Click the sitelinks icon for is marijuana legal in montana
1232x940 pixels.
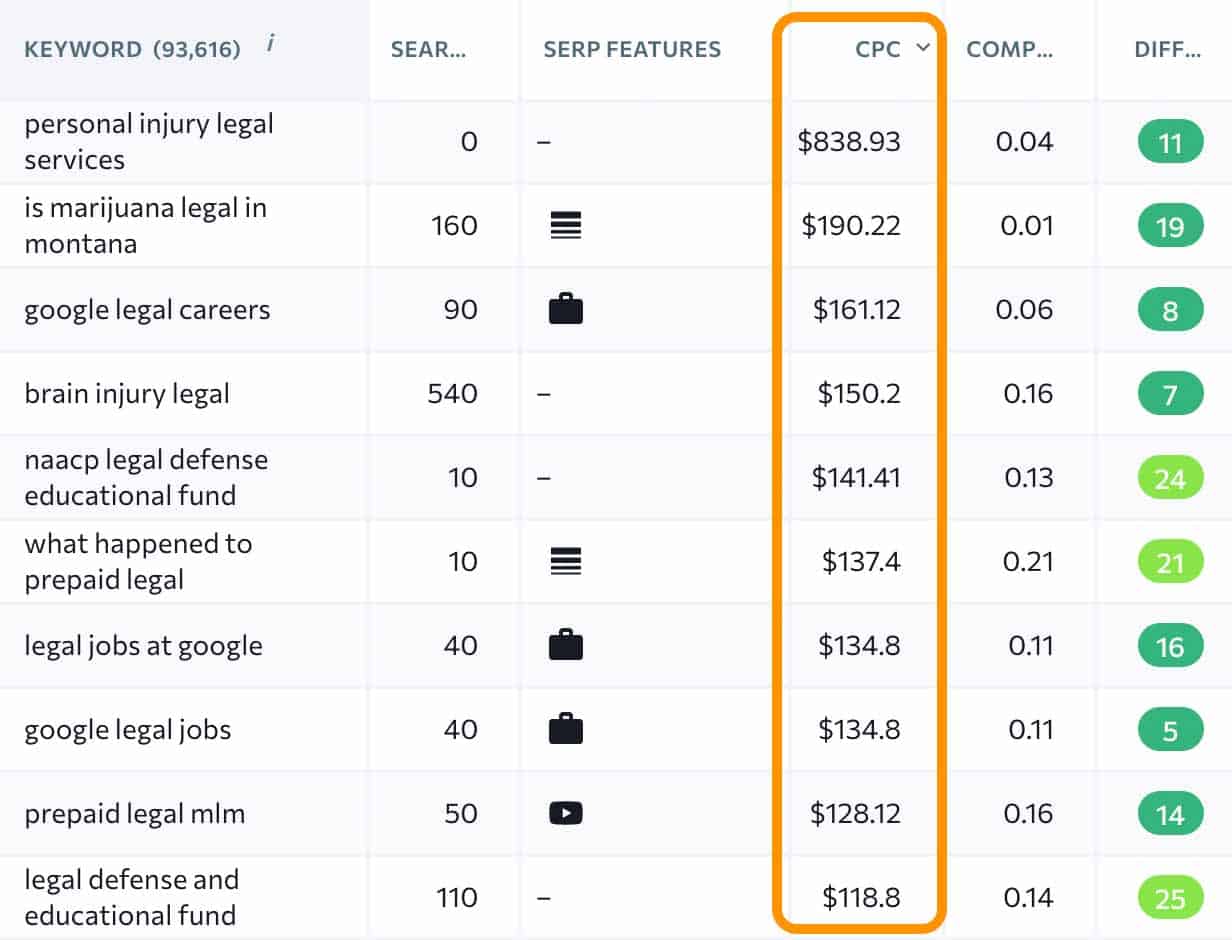[x=566, y=225]
